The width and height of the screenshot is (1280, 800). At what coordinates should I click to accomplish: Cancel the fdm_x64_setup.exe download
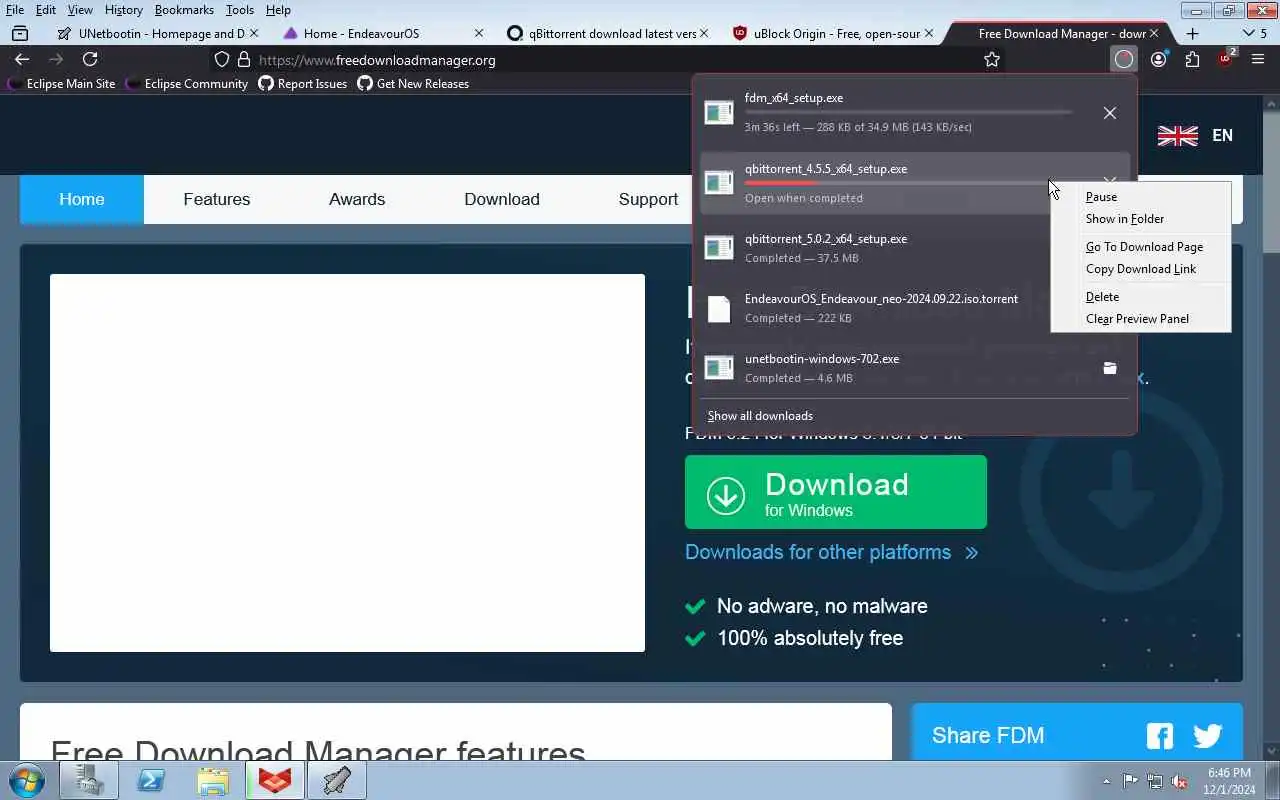(x=1110, y=113)
